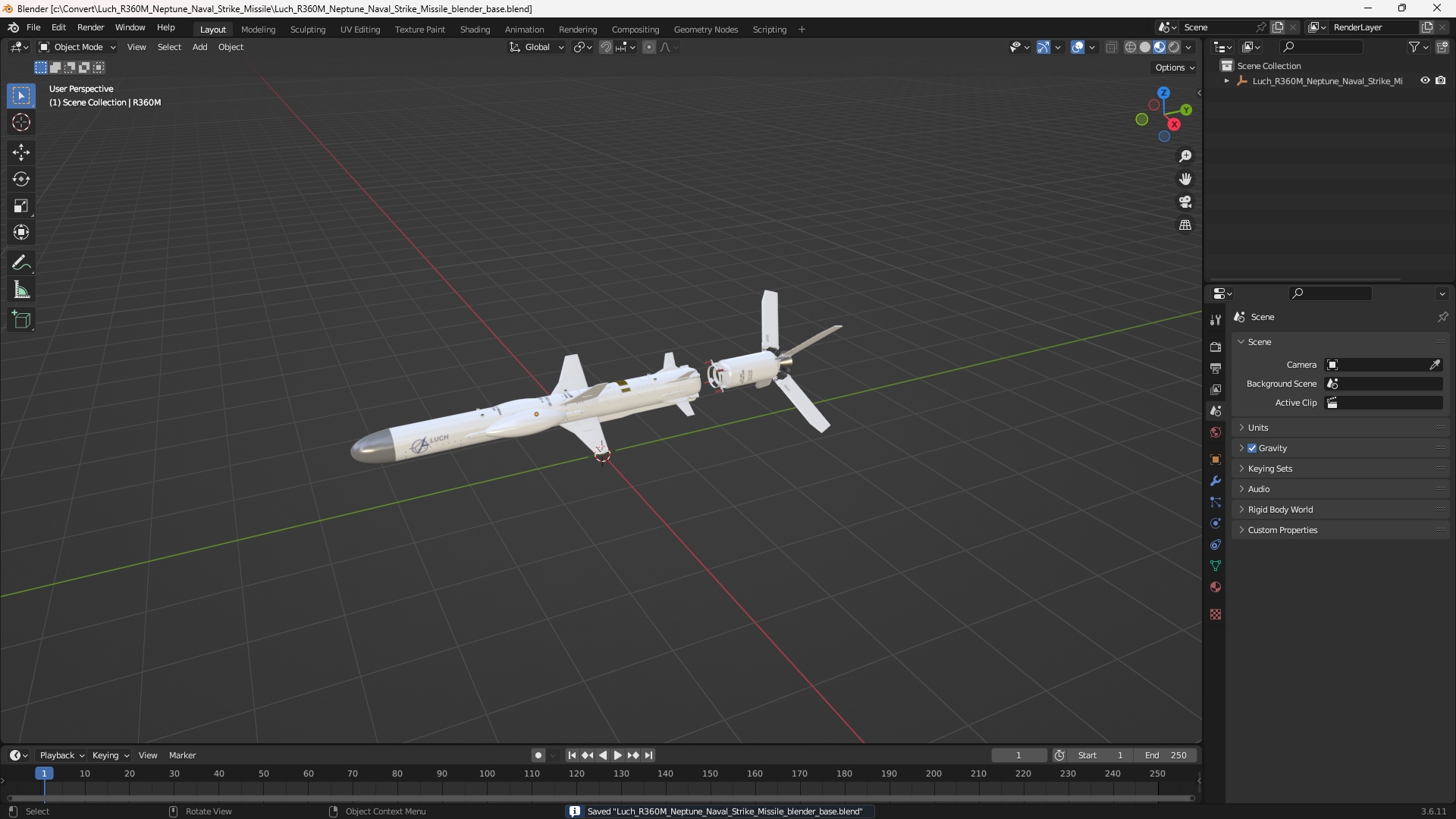Enable the Gravity checkbox
The height and width of the screenshot is (819, 1456).
point(1252,448)
